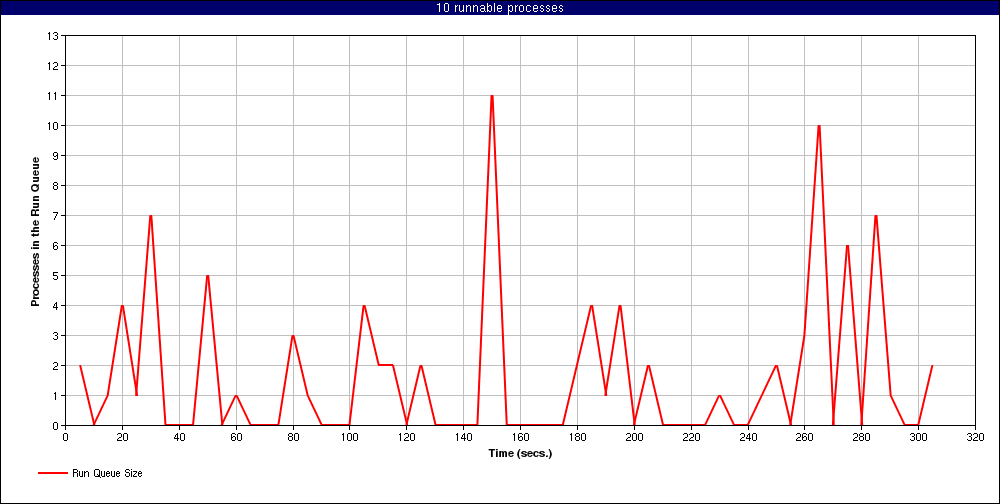Click the x-axis tick label '120'
Screen dimensions: 1000x504
point(406,438)
